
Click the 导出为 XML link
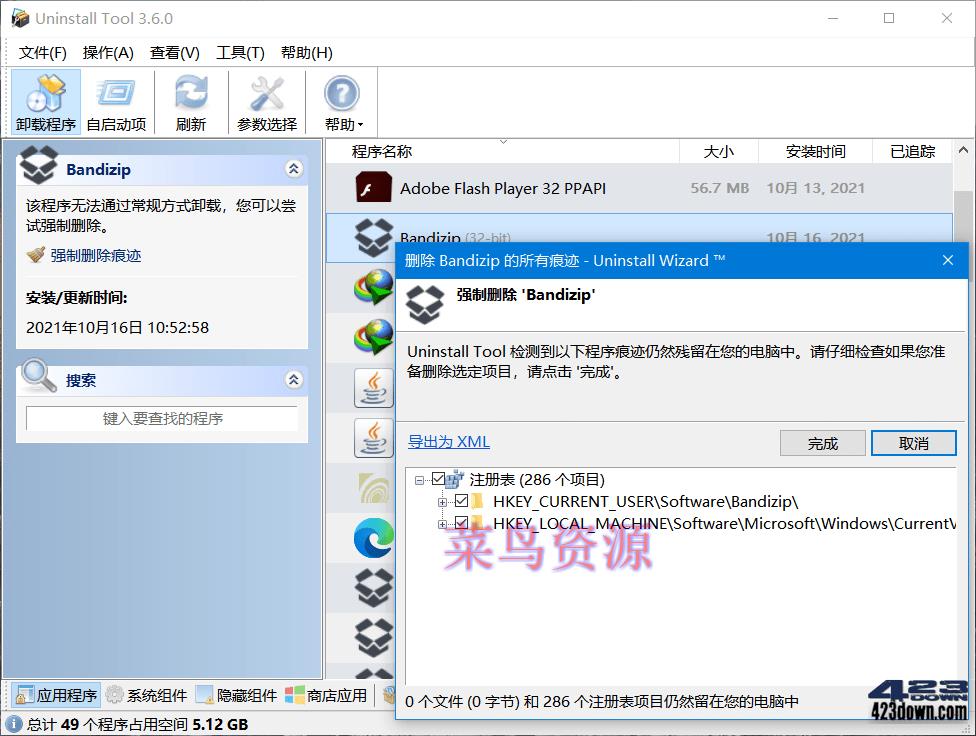pyautogui.click(x=447, y=441)
